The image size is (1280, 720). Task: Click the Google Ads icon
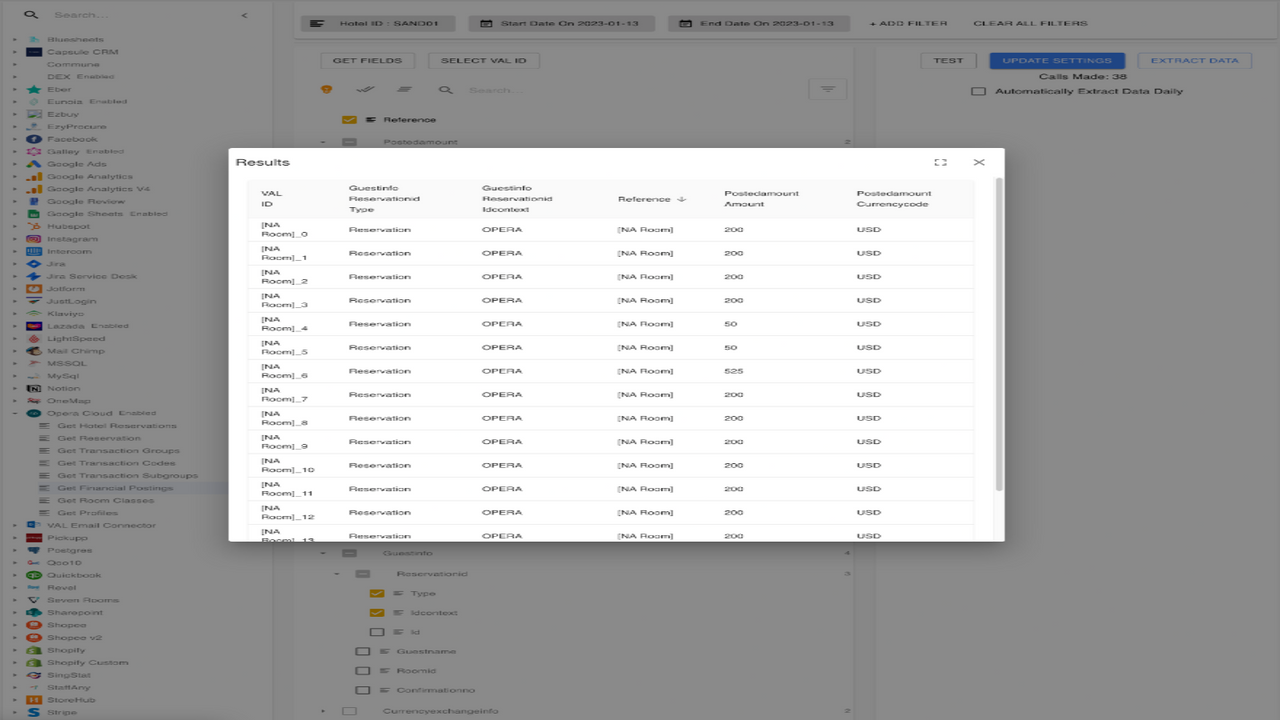click(x=34, y=164)
